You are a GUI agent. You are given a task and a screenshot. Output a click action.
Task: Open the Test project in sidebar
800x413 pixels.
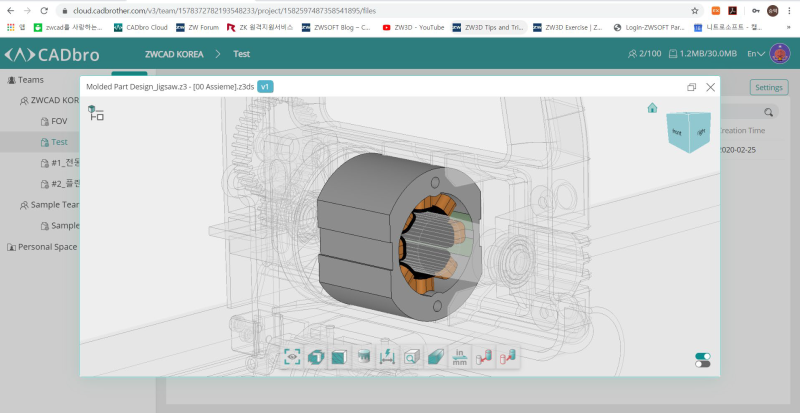point(54,142)
